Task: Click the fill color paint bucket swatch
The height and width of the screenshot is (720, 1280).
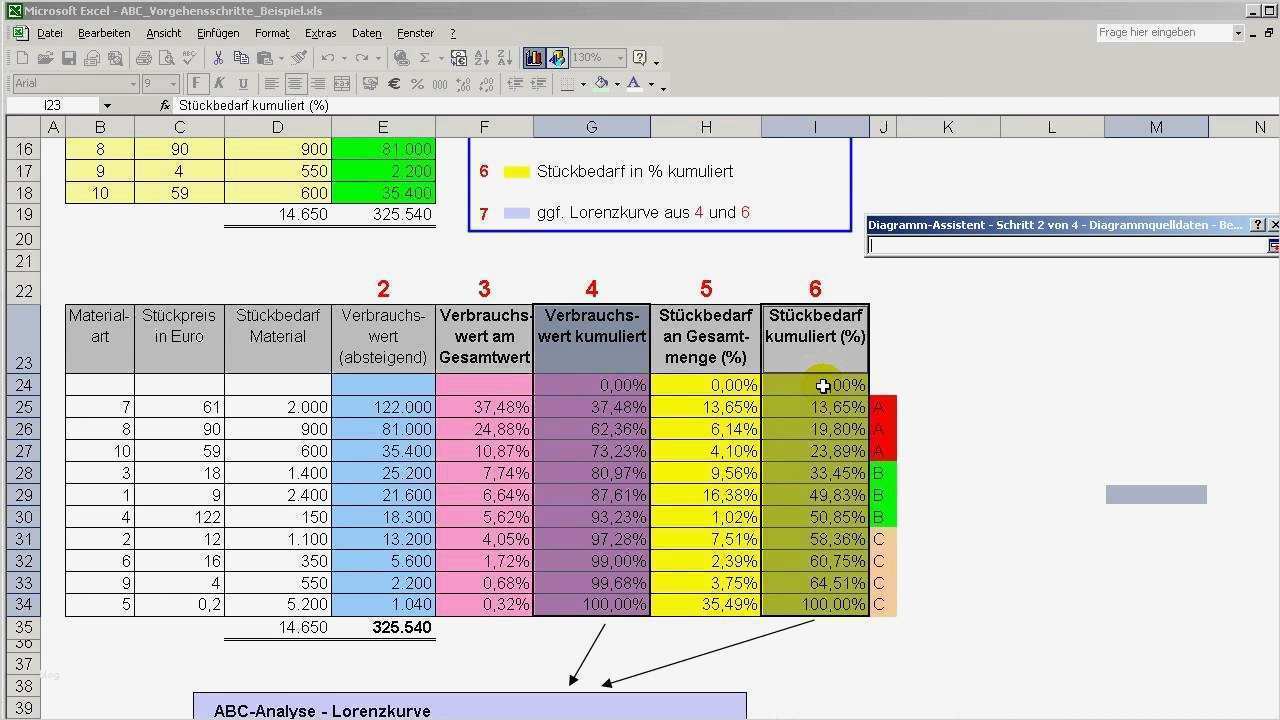Action: click(601, 84)
